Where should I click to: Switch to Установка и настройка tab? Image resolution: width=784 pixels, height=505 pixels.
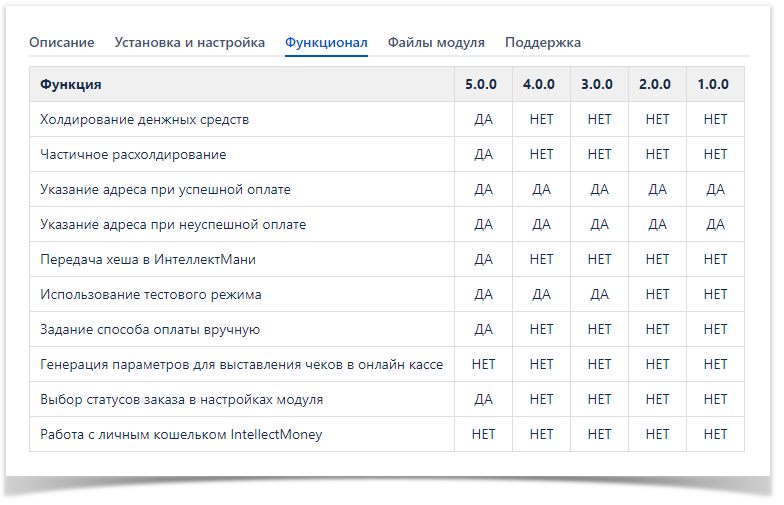coord(189,43)
